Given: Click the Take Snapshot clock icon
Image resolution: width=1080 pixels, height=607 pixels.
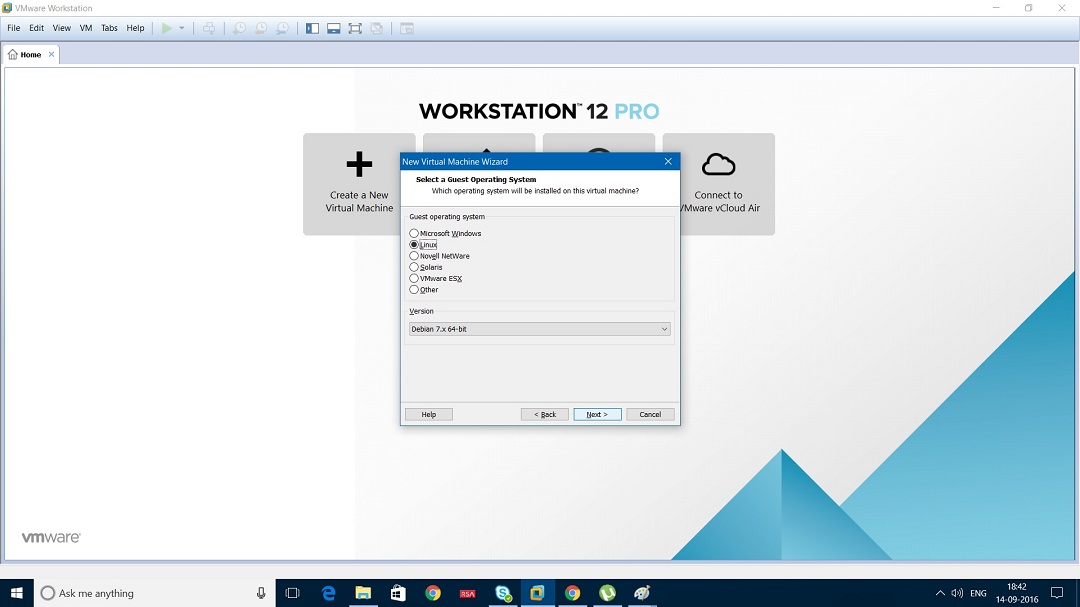Looking at the screenshot, I should pos(239,28).
